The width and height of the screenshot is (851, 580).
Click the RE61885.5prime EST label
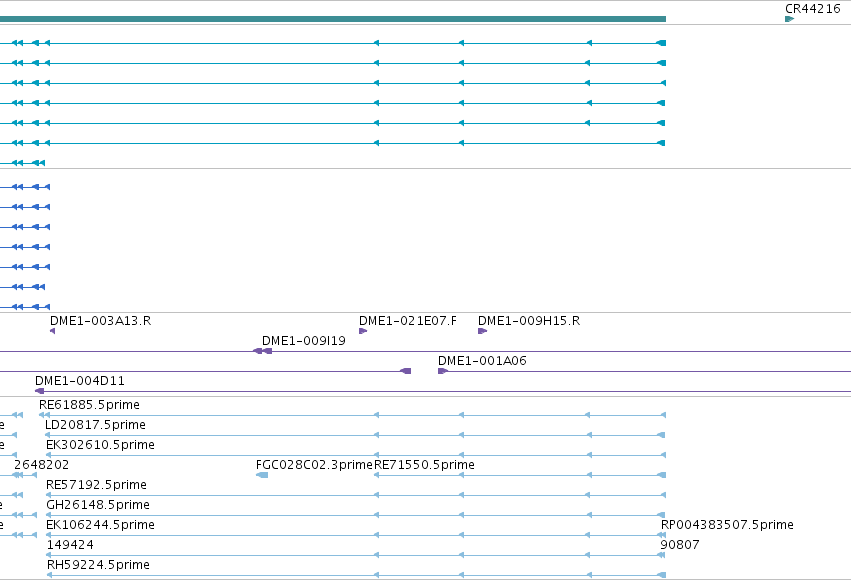tap(89, 405)
